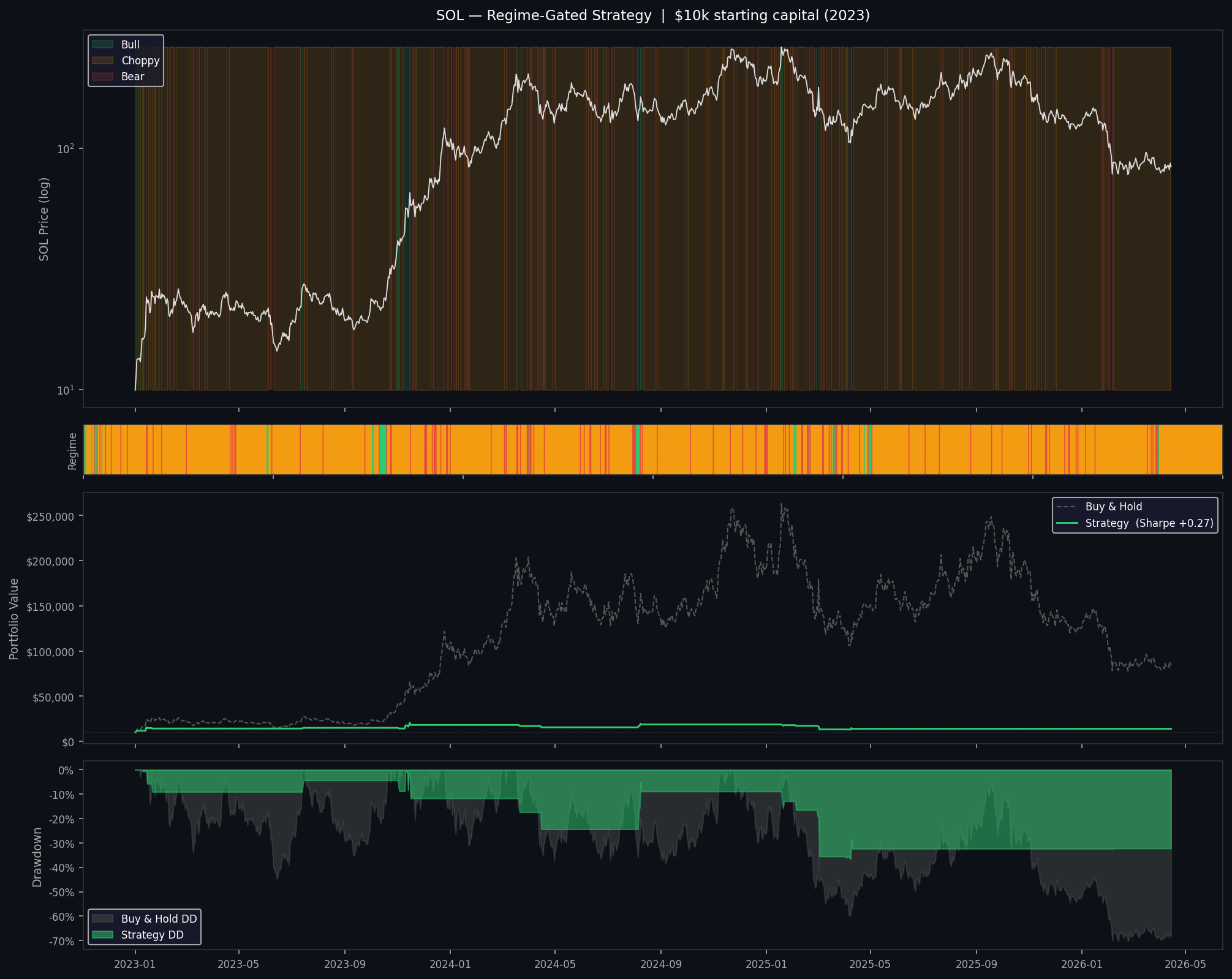Click the 'Choppy' legend label

point(140,61)
